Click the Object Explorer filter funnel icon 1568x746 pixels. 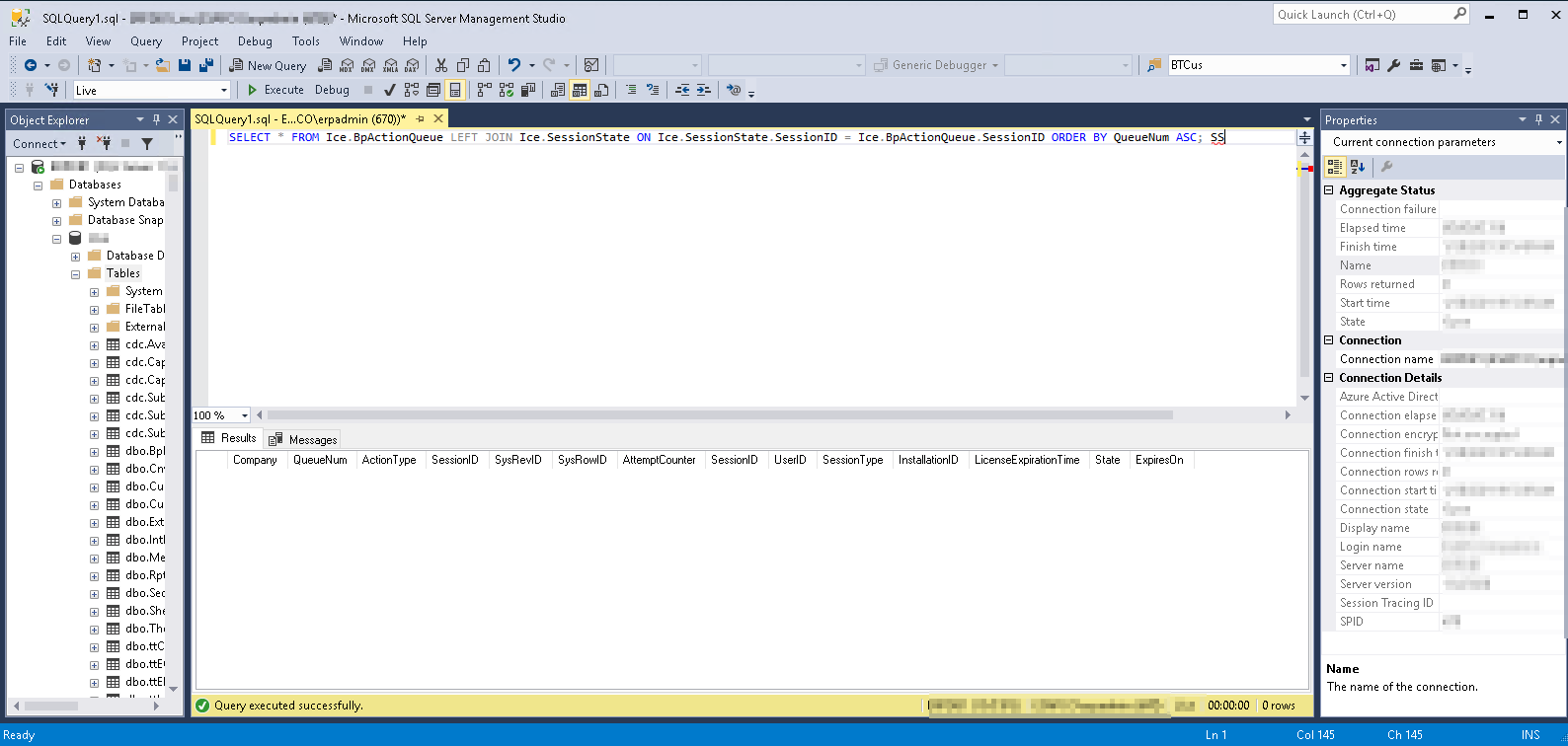147,144
